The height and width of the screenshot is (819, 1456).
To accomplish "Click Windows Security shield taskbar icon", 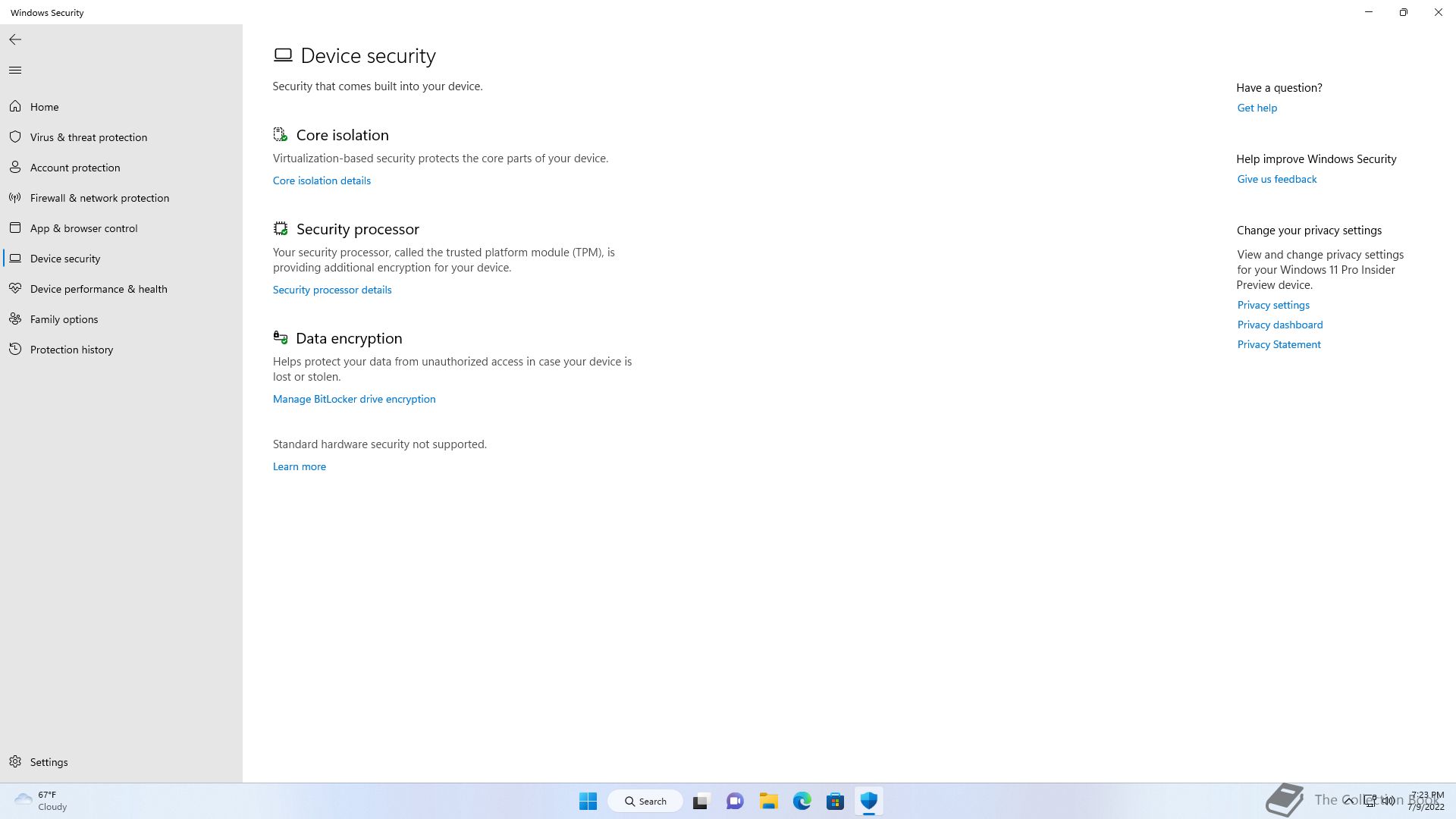I will click(869, 802).
